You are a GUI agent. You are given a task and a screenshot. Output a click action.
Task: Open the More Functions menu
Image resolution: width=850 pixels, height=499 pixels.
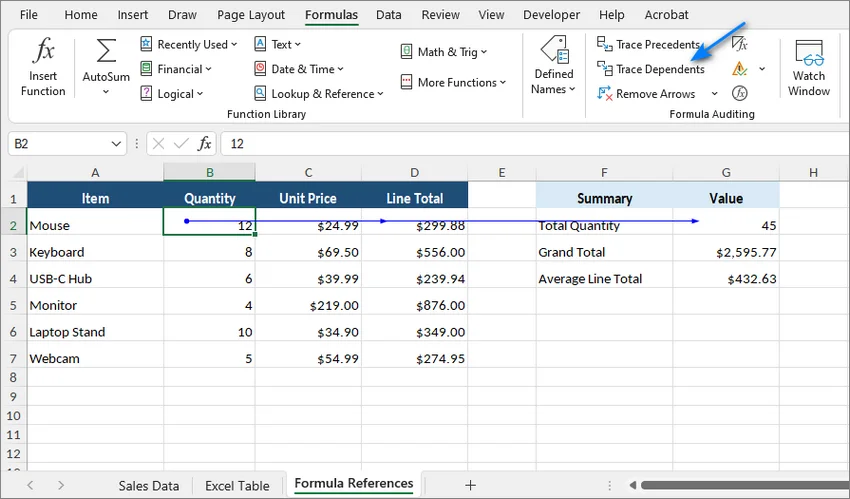click(453, 82)
